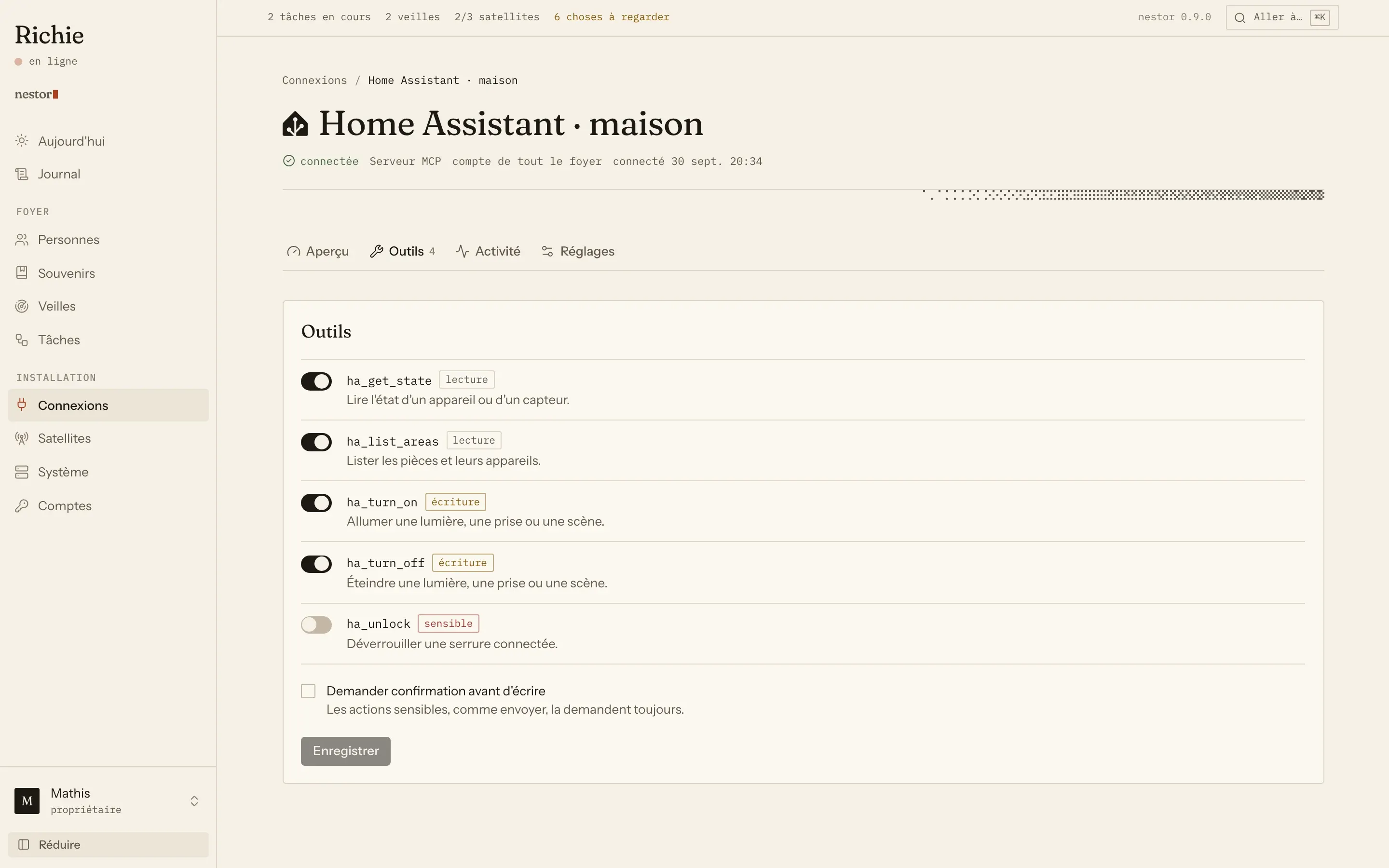
Task: Click the Aller à… search field
Action: coord(1281,17)
